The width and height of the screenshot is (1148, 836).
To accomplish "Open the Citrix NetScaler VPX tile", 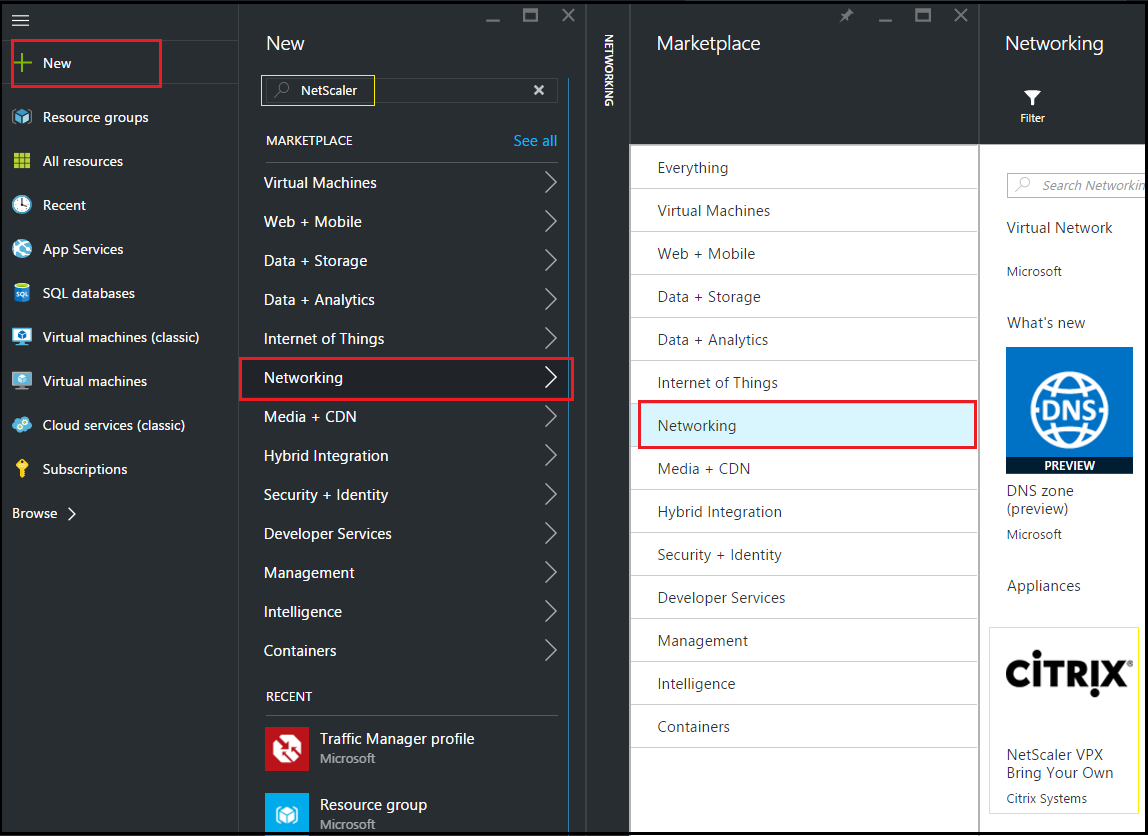I will [1064, 720].
